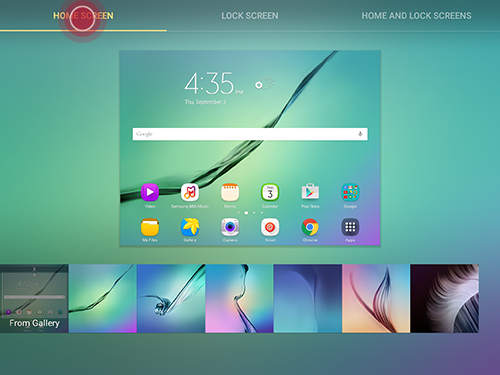Click the Calendar icon showing 3
This screenshot has height=375, width=500.
270,192
